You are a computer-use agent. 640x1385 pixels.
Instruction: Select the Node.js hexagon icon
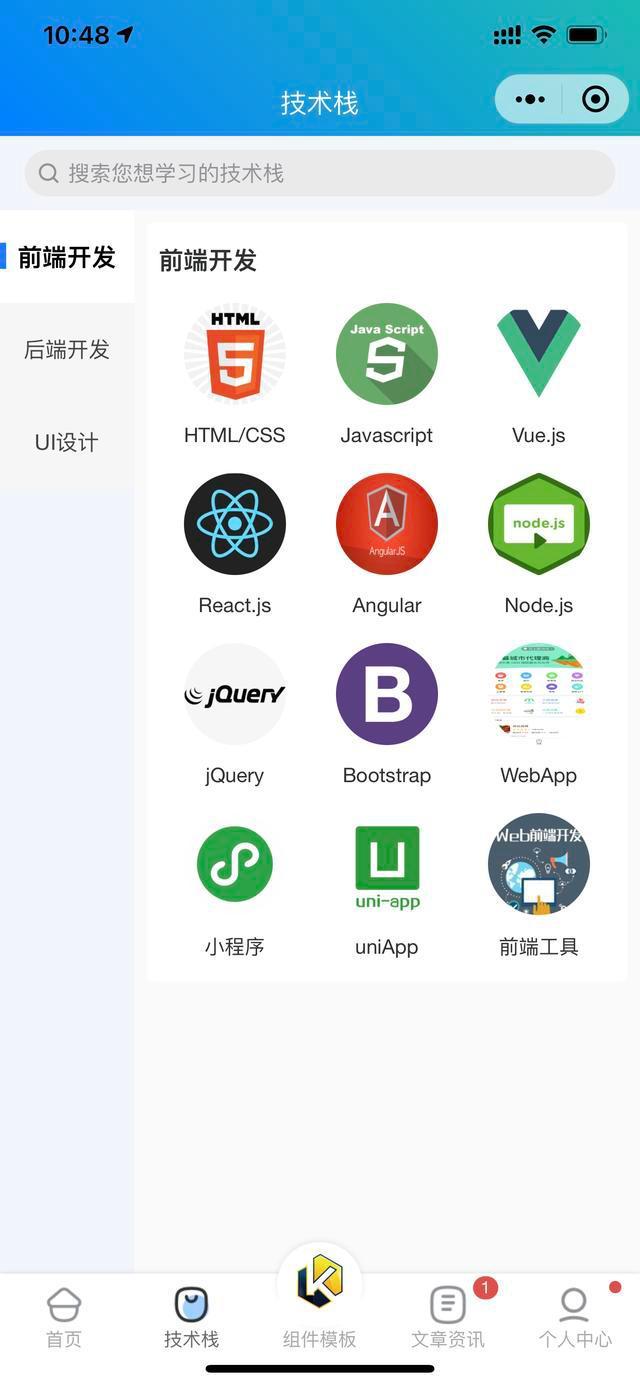(539, 524)
